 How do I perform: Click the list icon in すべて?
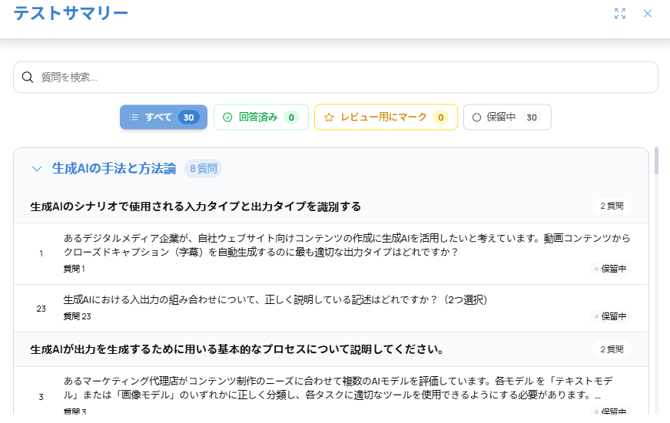134,117
